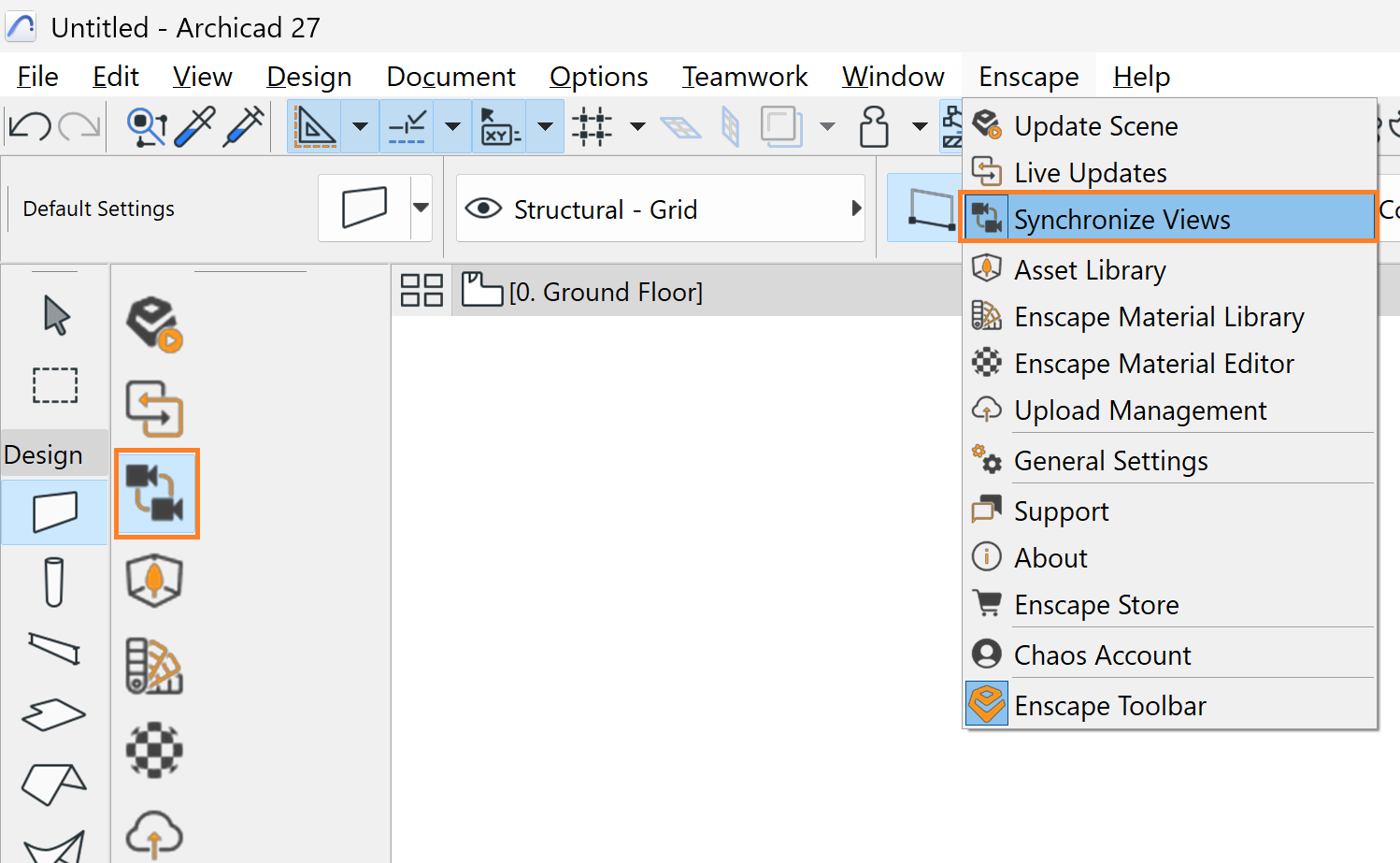
Task: Click the Trace Reference square icon
Action: pos(781,127)
